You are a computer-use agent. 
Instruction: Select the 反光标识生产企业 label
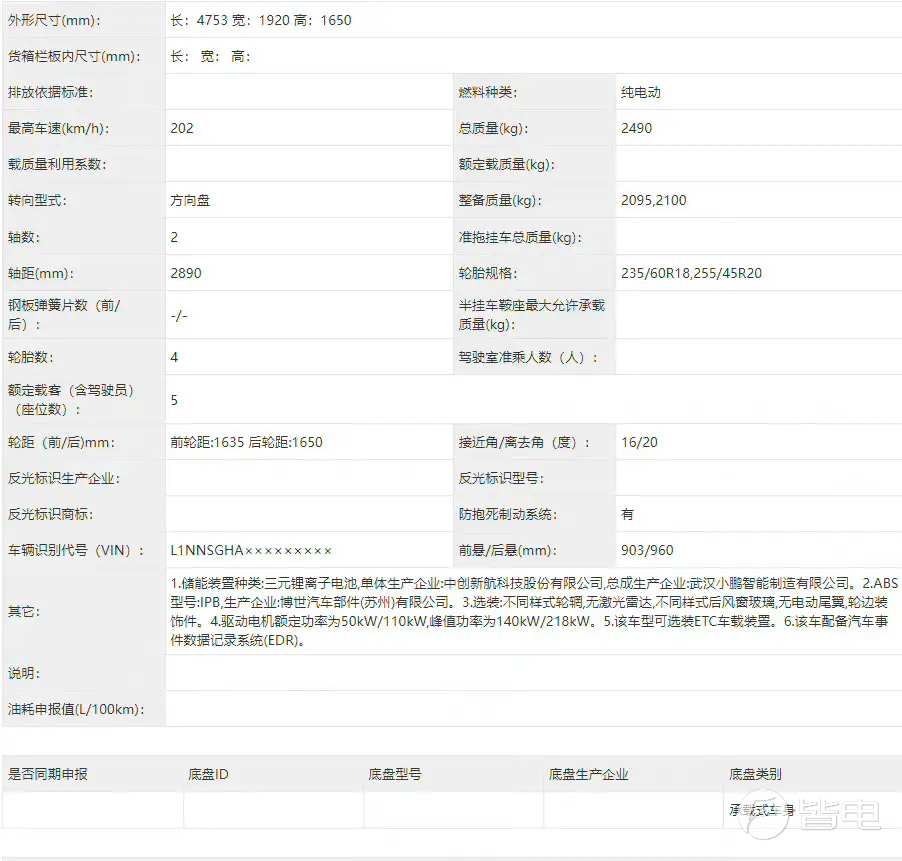click(64, 479)
